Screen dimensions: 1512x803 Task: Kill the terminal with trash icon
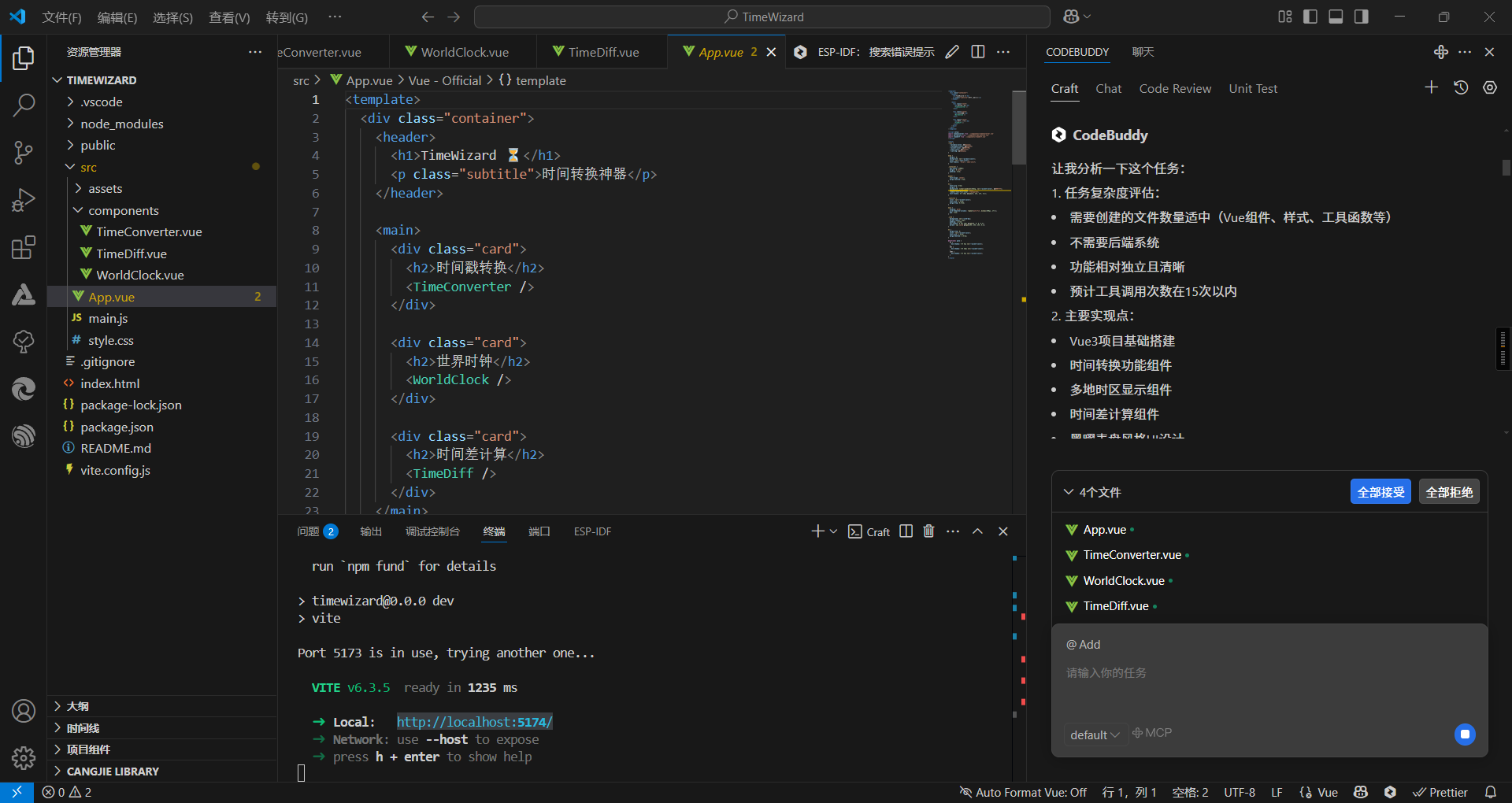(928, 531)
